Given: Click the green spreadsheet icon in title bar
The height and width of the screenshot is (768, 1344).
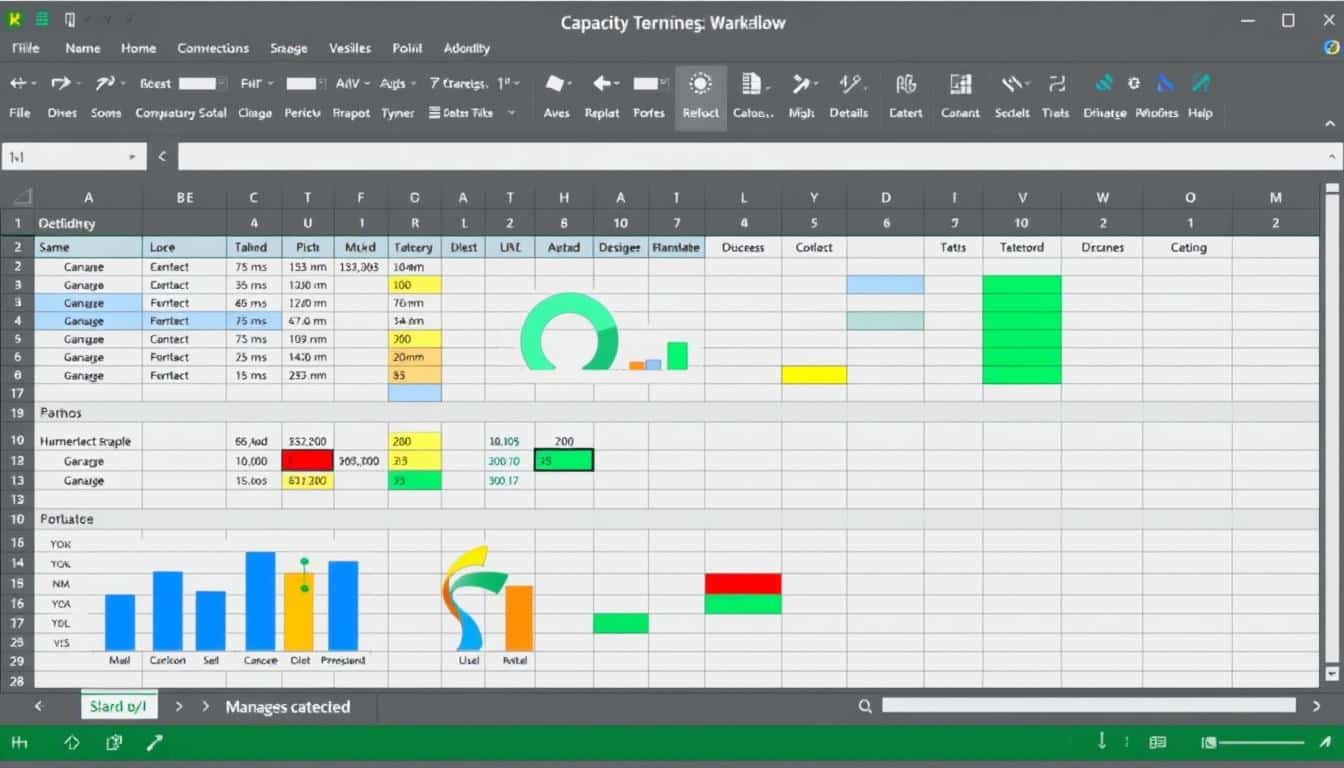Looking at the screenshot, I should 42,20.
